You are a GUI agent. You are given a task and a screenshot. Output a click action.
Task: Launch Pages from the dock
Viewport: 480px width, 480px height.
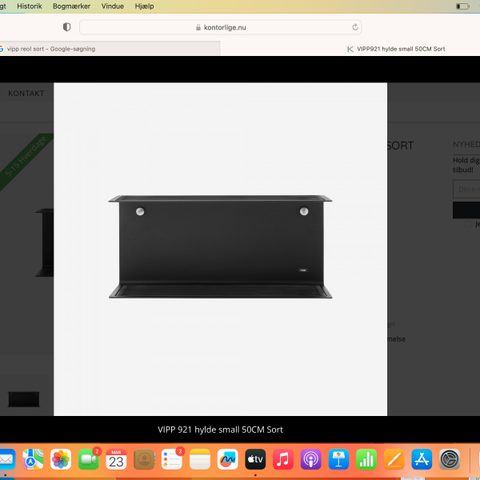pos(394,459)
